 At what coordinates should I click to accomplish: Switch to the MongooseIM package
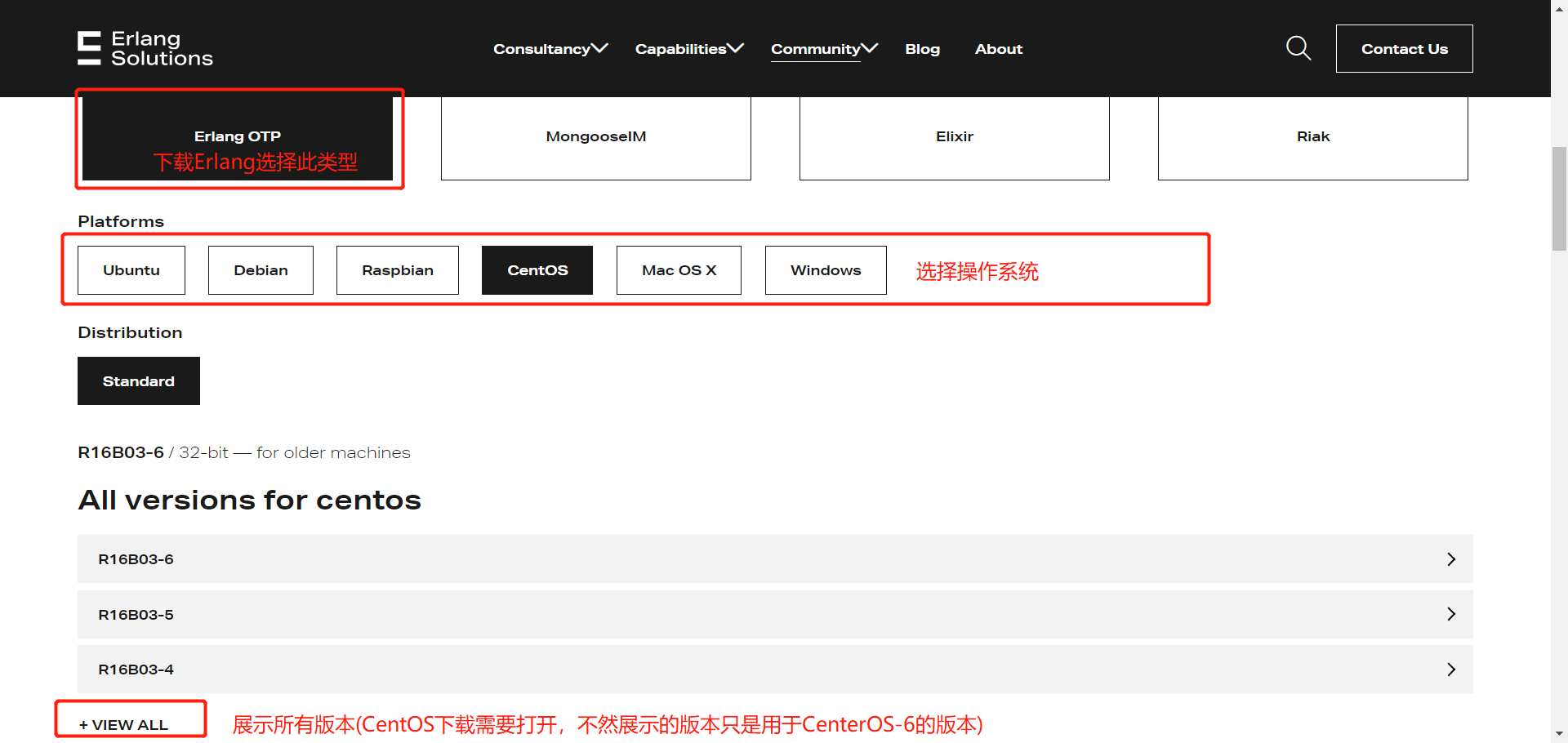click(x=595, y=136)
